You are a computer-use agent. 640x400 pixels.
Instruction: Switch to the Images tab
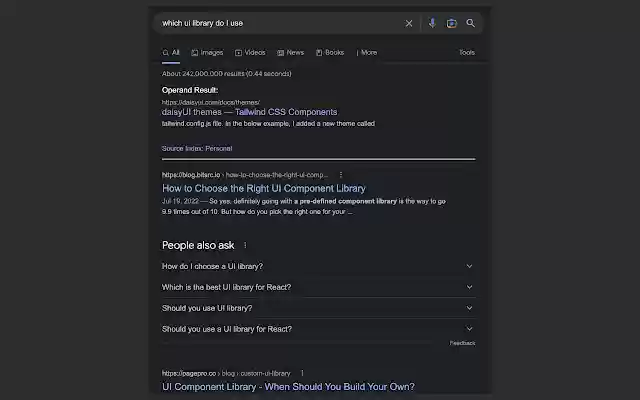point(207,53)
